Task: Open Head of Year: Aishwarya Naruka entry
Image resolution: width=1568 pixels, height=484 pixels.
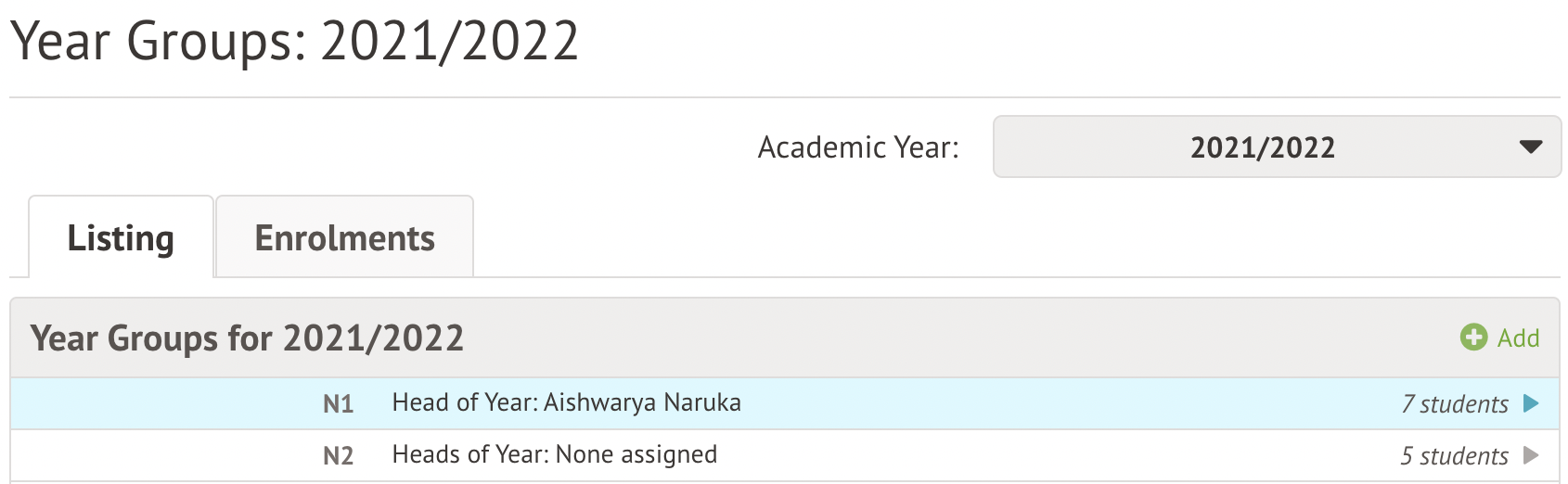Action: [x=566, y=402]
